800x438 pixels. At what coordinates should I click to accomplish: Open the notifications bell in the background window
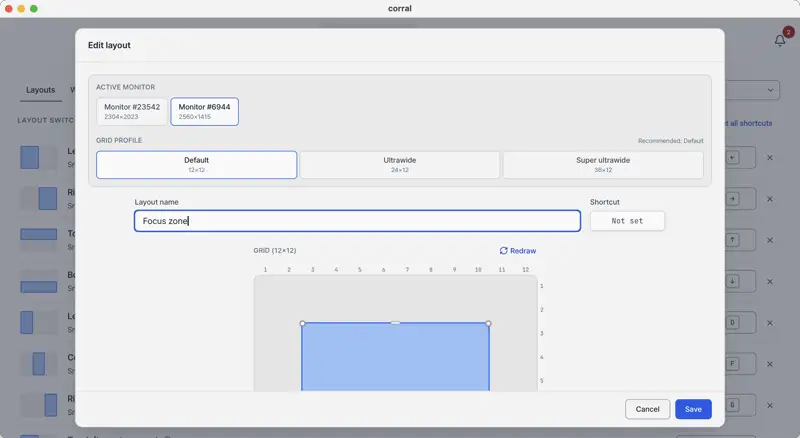[x=780, y=40]
